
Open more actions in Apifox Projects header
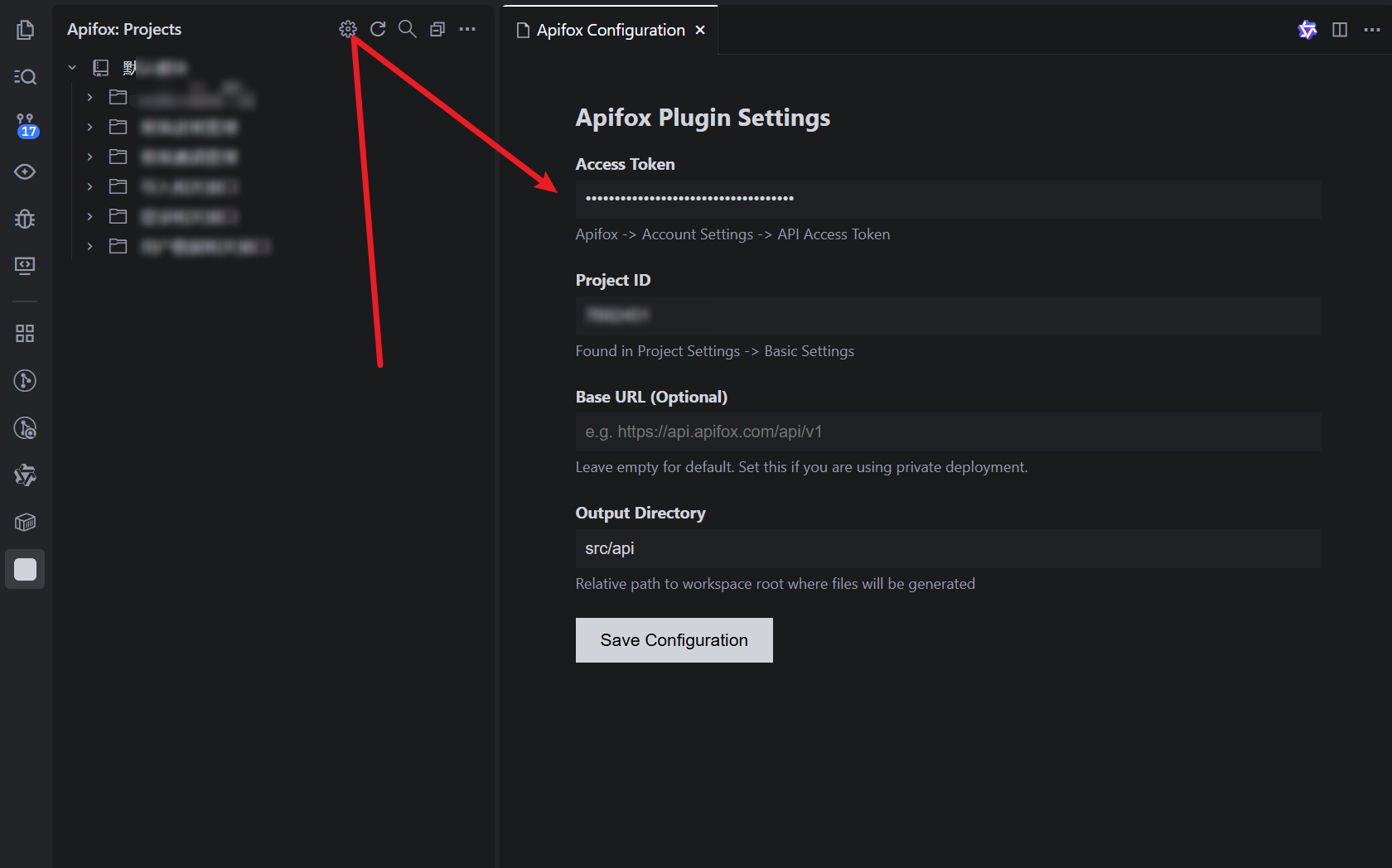tap(467, 29)
